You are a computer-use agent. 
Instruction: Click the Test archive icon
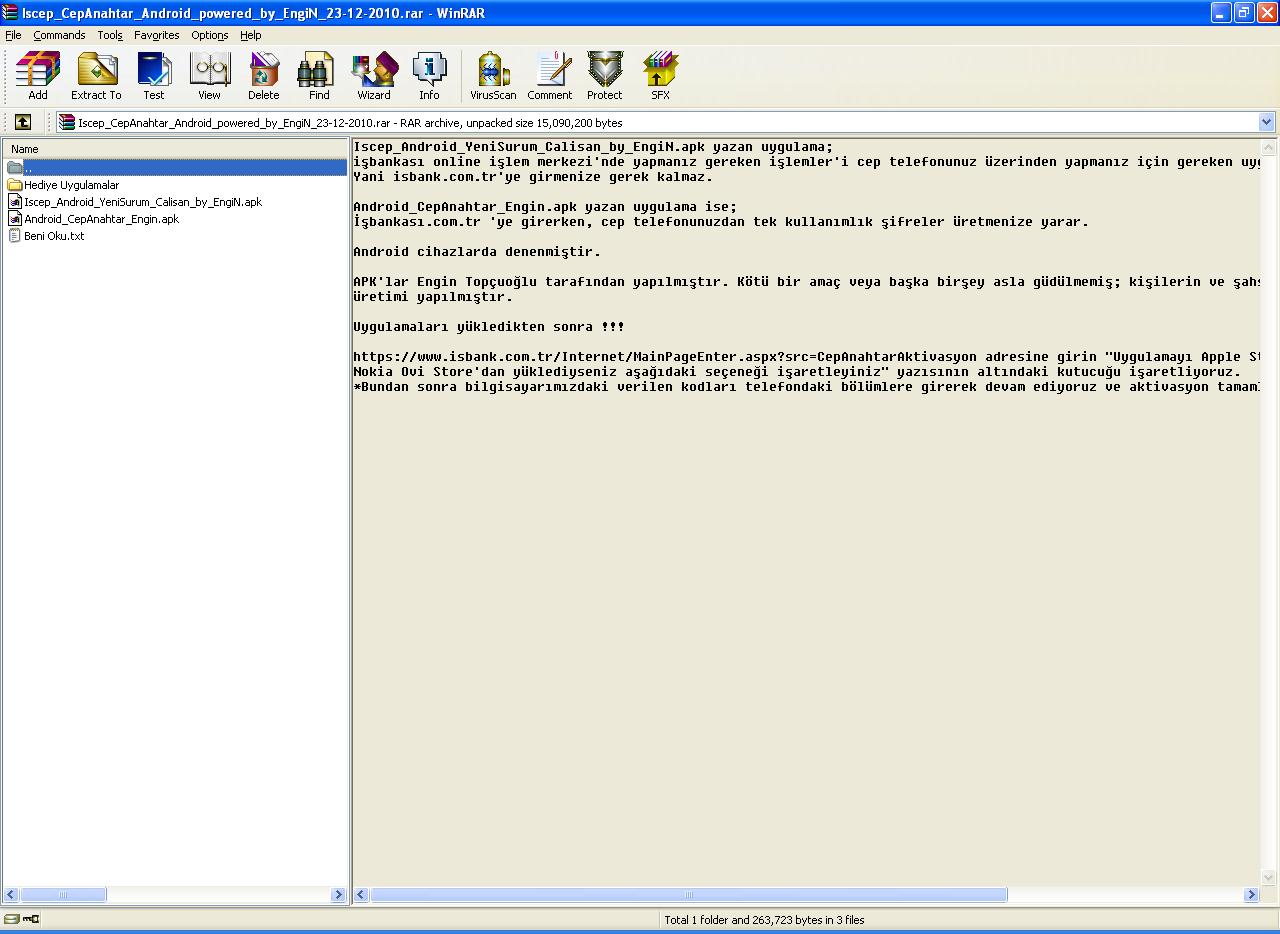[x=154, y=76]
